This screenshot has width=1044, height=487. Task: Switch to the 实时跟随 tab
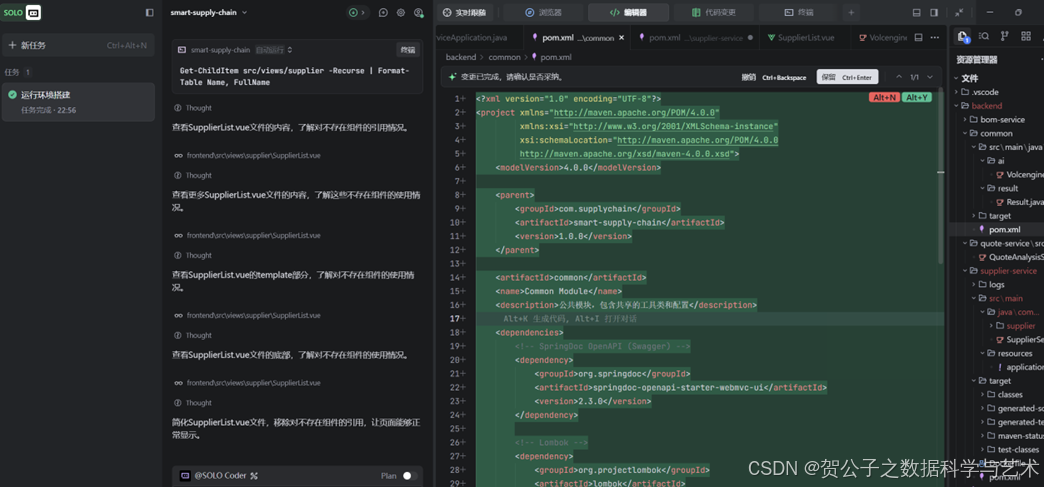(465, 13)
